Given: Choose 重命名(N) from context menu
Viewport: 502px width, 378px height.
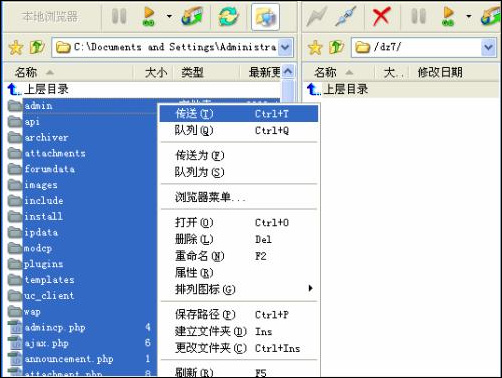Looking at the screenshot, I should 239,256.
